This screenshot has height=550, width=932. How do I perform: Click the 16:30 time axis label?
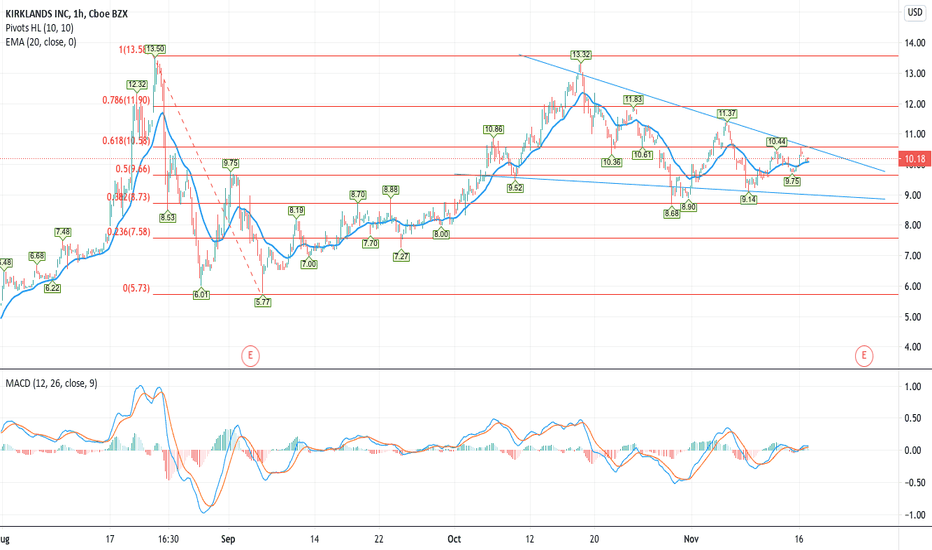point(168,539)
